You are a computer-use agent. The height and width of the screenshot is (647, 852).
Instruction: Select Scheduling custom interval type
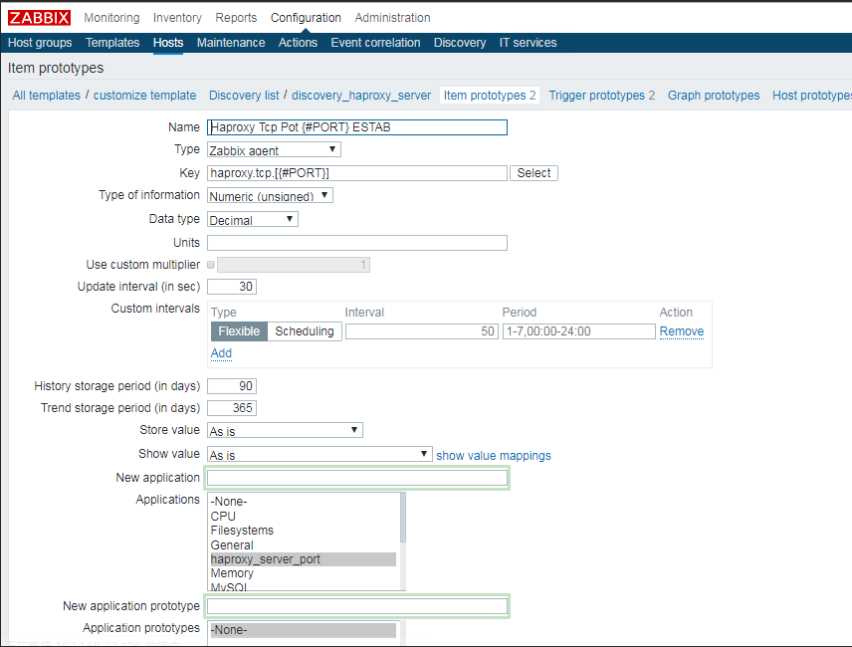coord(304,331)
